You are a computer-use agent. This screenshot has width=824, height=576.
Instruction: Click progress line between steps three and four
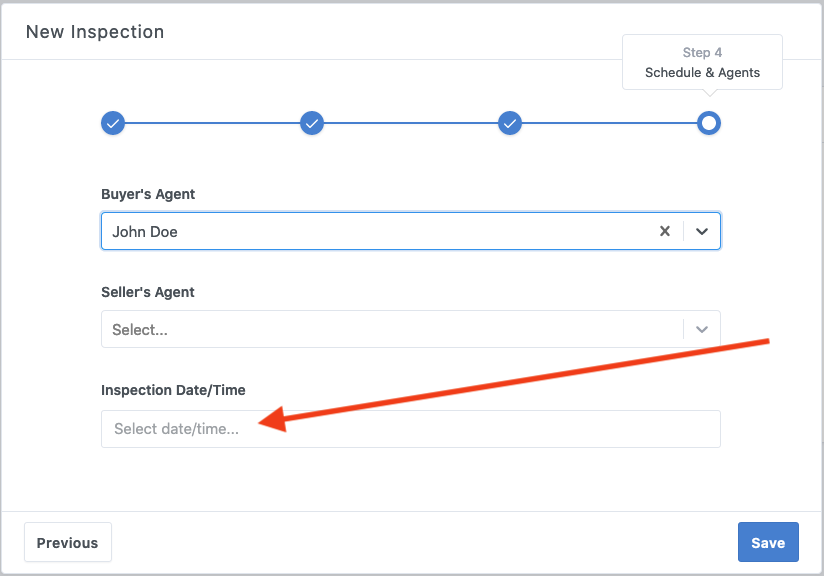609,123
